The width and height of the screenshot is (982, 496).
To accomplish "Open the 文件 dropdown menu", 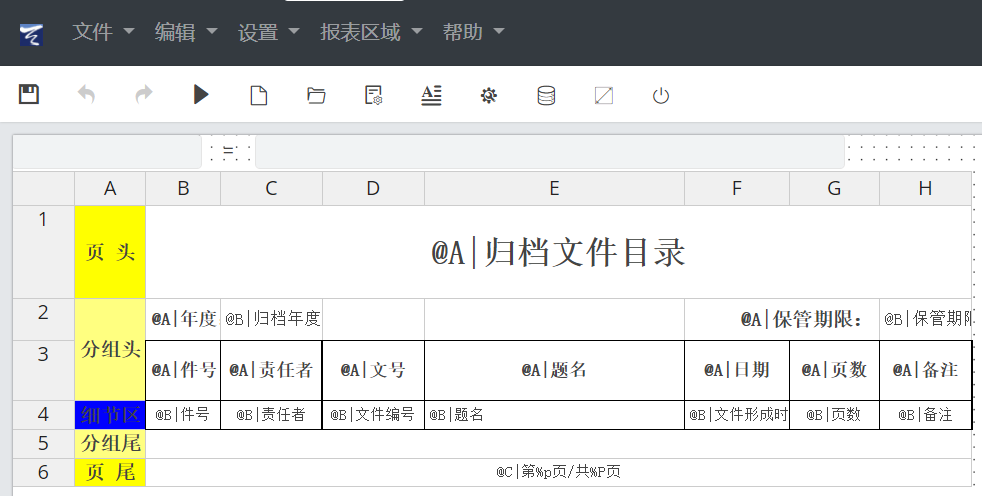I will [103, 32].
